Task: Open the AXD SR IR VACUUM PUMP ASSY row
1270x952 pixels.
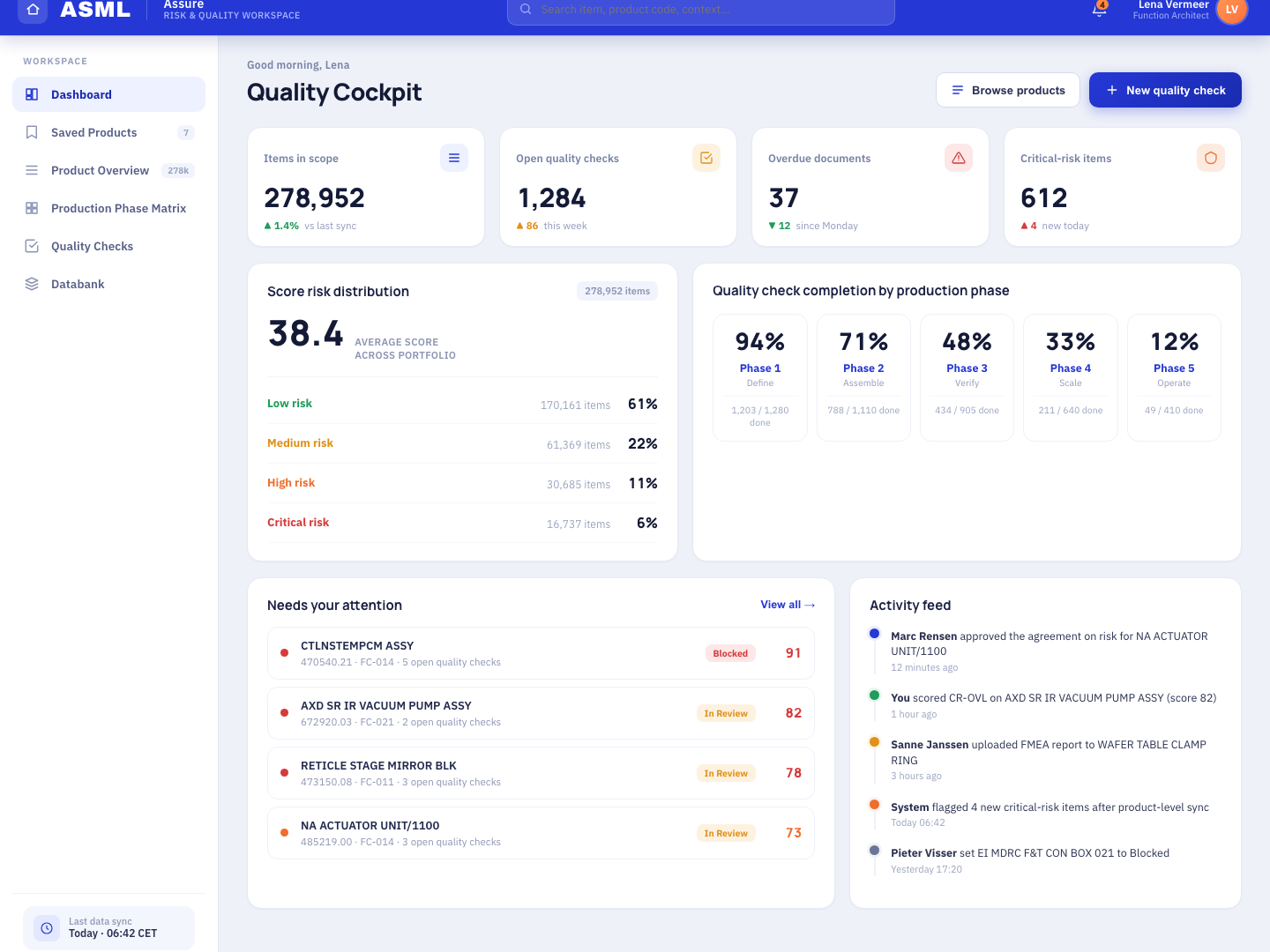Action: [541, 713]
